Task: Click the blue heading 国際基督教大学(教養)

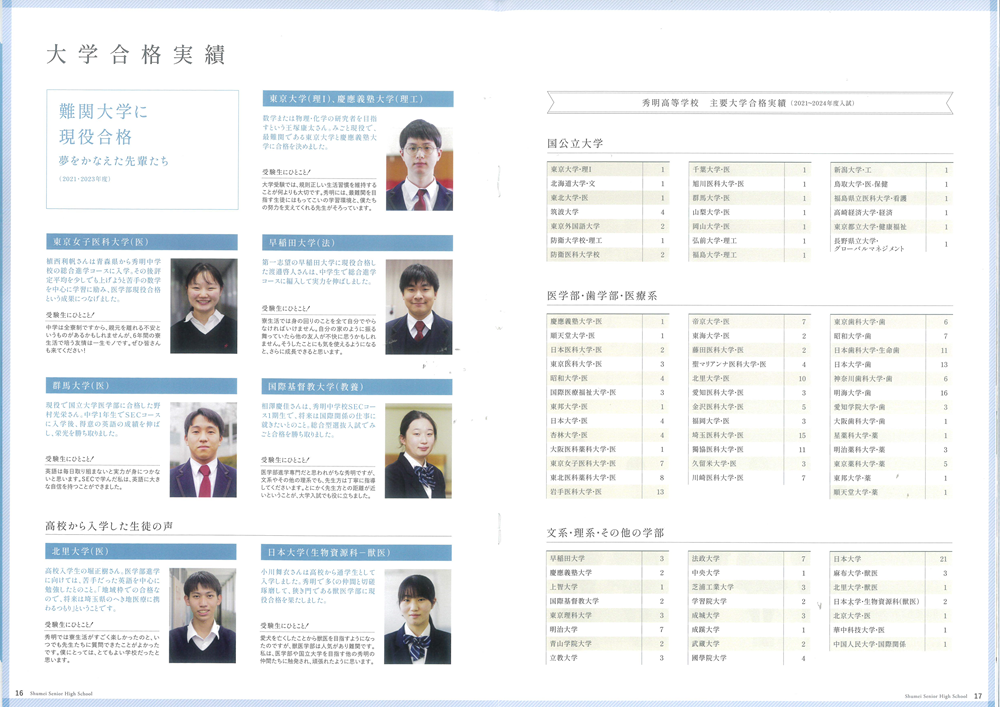Action: (357, 387)
